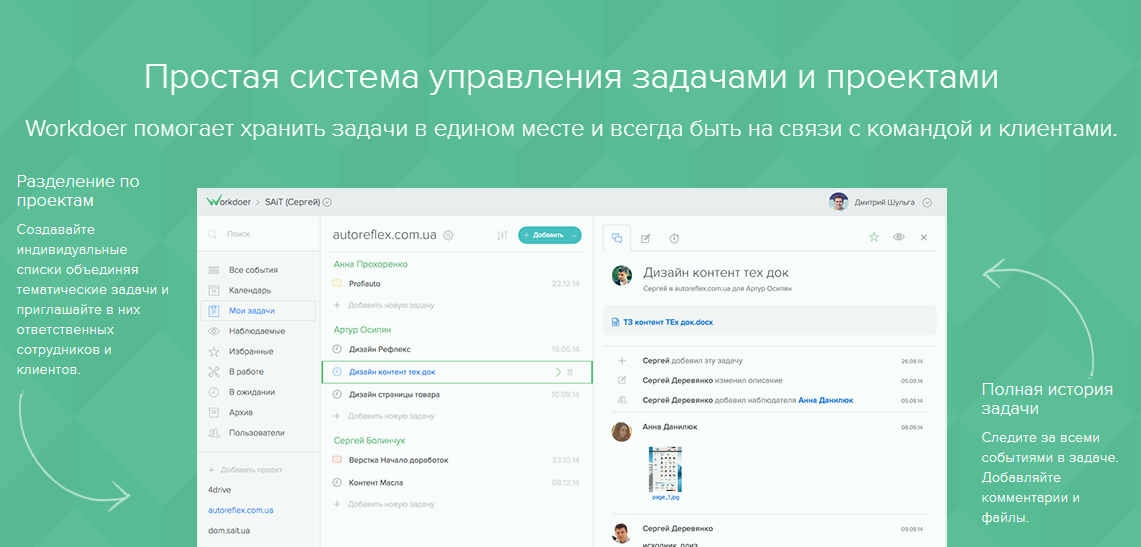Select the Дизайн контент тех док task row

pyautogui.click(x=456, y=372)
